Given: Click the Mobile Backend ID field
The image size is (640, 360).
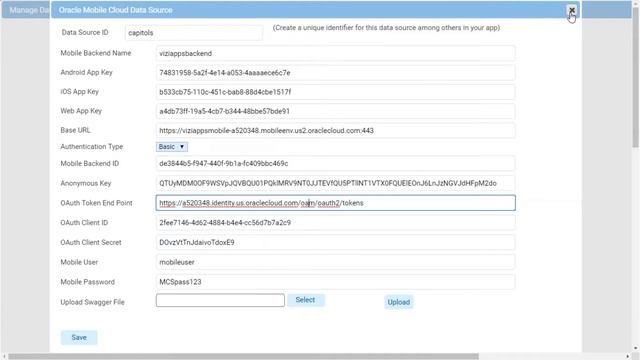Looking at the screenshot, I should pyautogui.click(x=335, y=163).
